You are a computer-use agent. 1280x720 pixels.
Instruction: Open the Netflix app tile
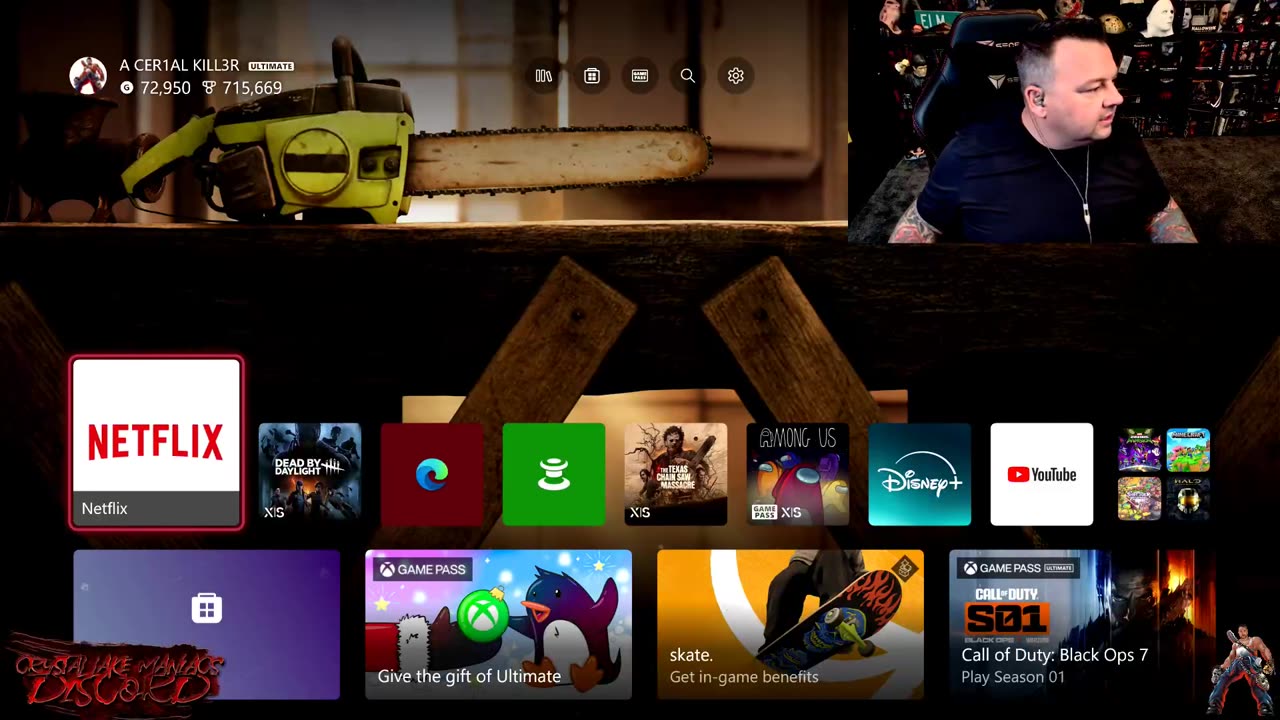[x=156, y=443]
